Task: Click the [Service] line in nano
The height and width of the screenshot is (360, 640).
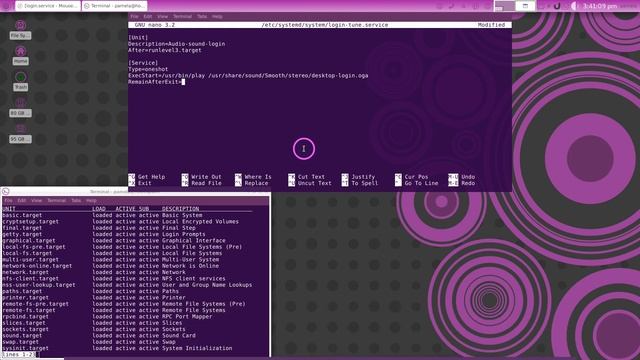Action: click(x=143, y=63)
